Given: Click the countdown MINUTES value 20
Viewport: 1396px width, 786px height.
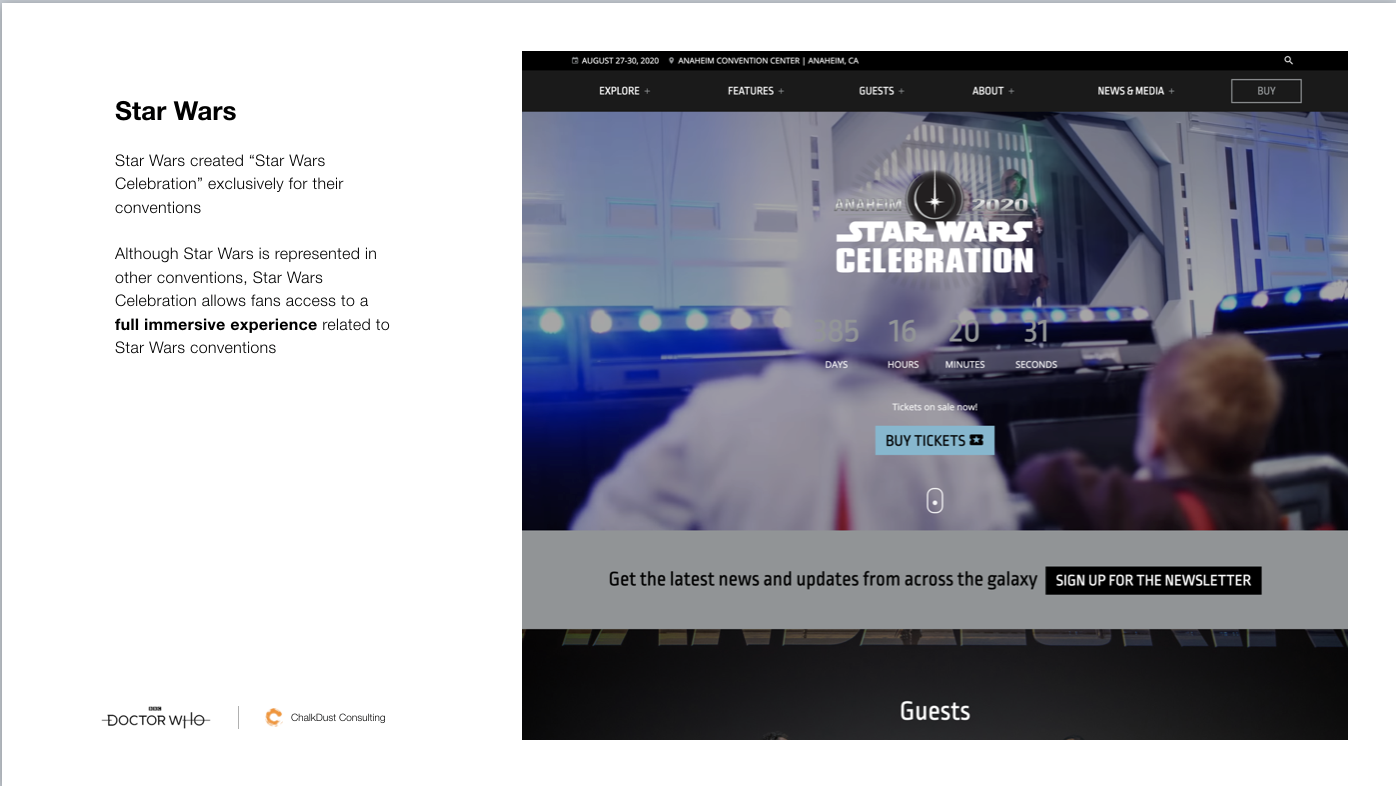Looking at the screenshot, I should pyautogui.click(x=964, y=331).
